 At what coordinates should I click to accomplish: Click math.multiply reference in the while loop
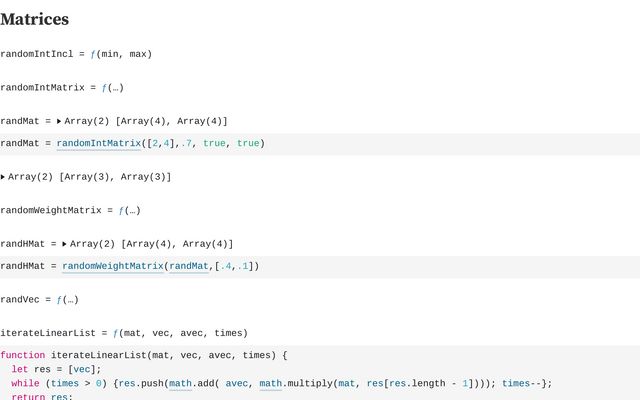pyautogui.click(x=296, y=383)
